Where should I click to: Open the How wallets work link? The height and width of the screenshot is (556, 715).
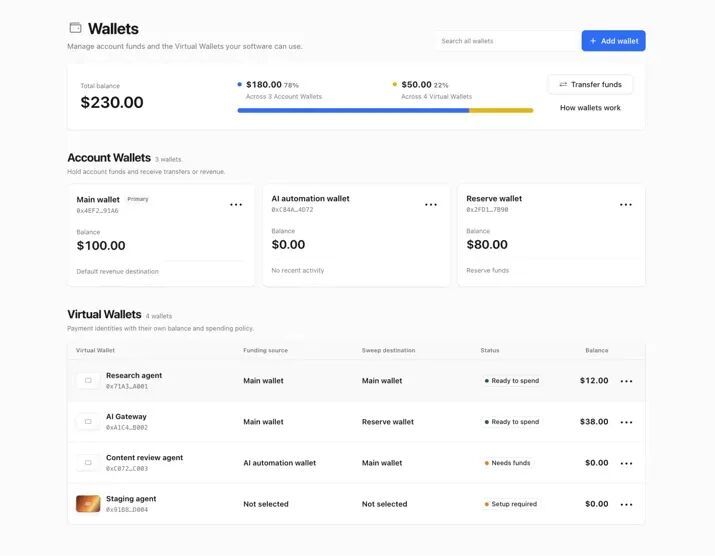pyautogui.click(x=590, y=108)
